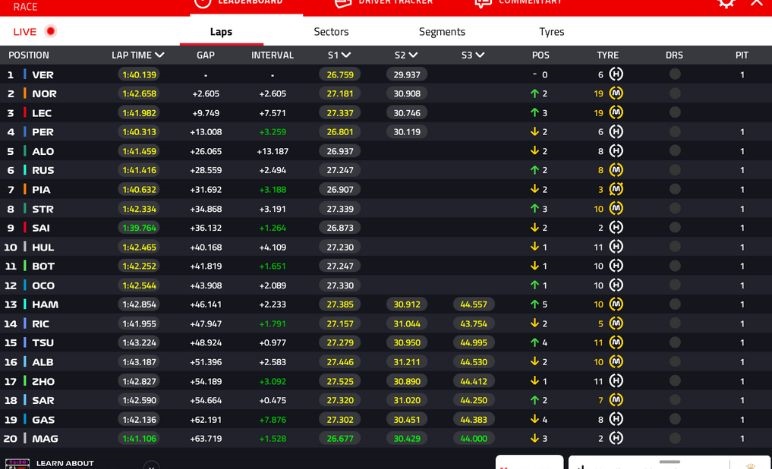Image resolution: width=772 pixels, height=469 pixels.
Task: Switch to the Sectors tab
Action: pyautogui.click(x=331, y=32)
